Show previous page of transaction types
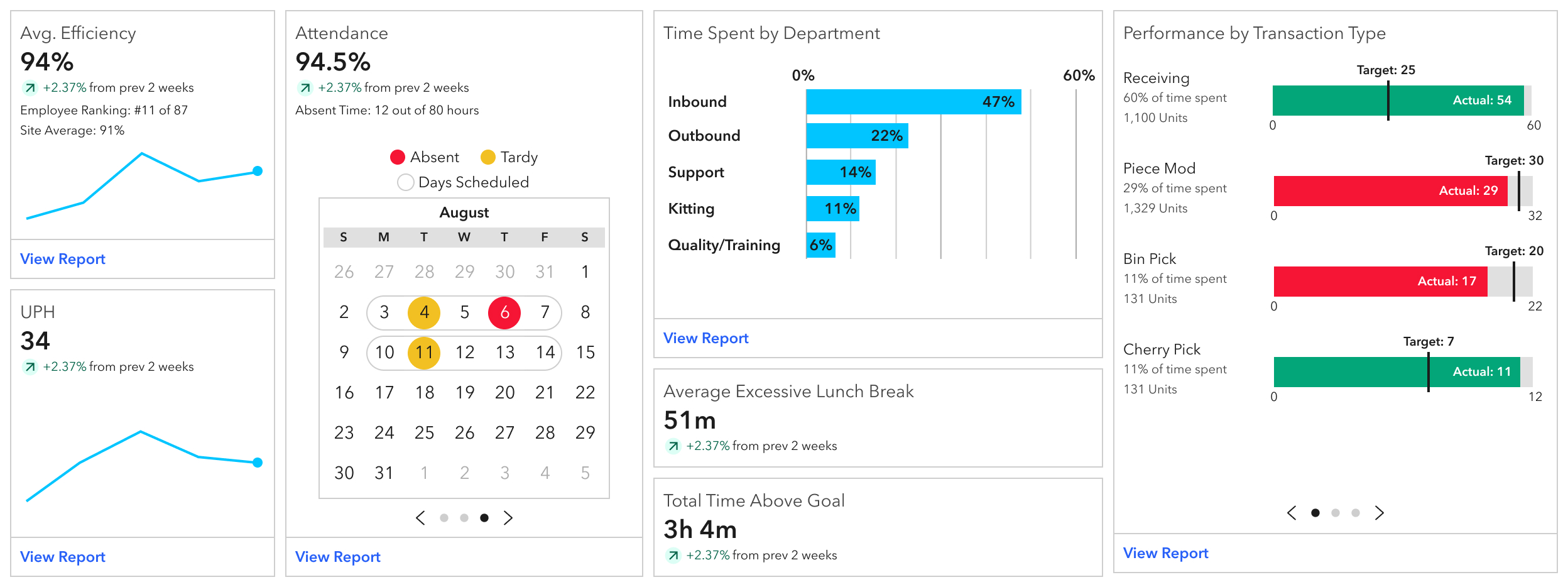This screenshot has height=587, width=1568. pyautogui.click(x=1292, y=513)
